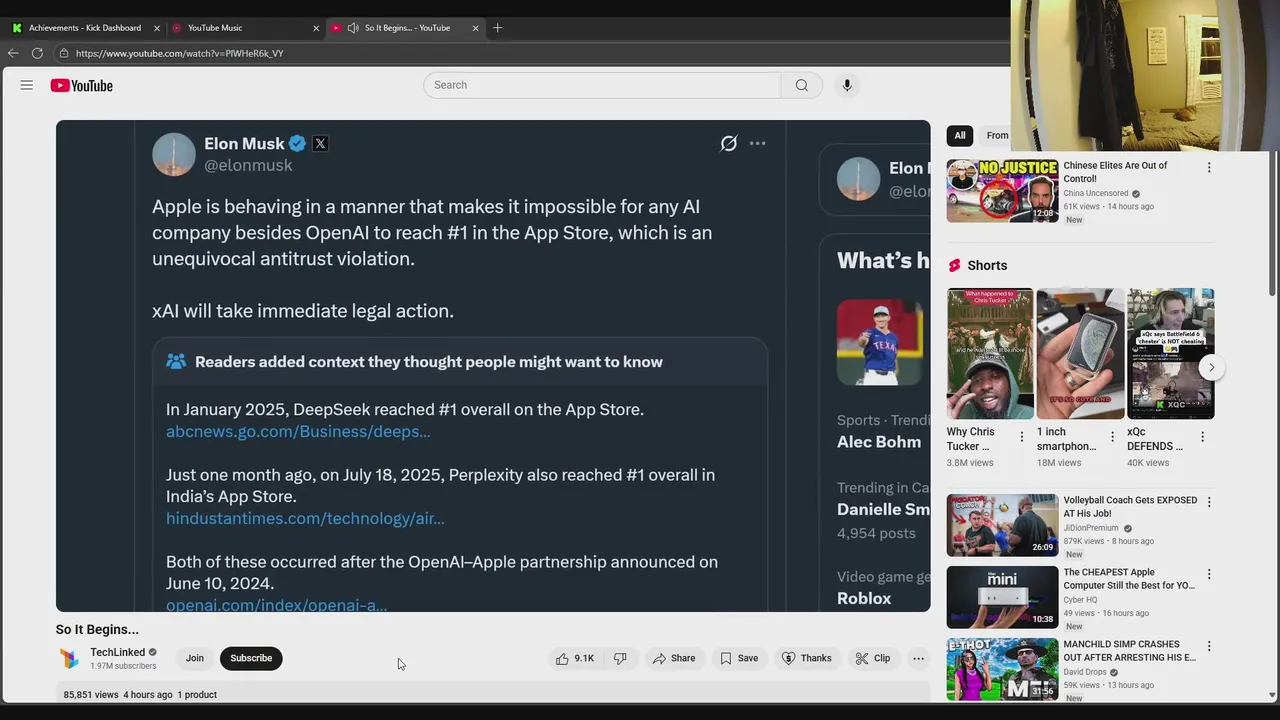This screenshot has height=720, width=1280.
Task: Open options for 1 inch smartphone short
Action: point(1112,437)
